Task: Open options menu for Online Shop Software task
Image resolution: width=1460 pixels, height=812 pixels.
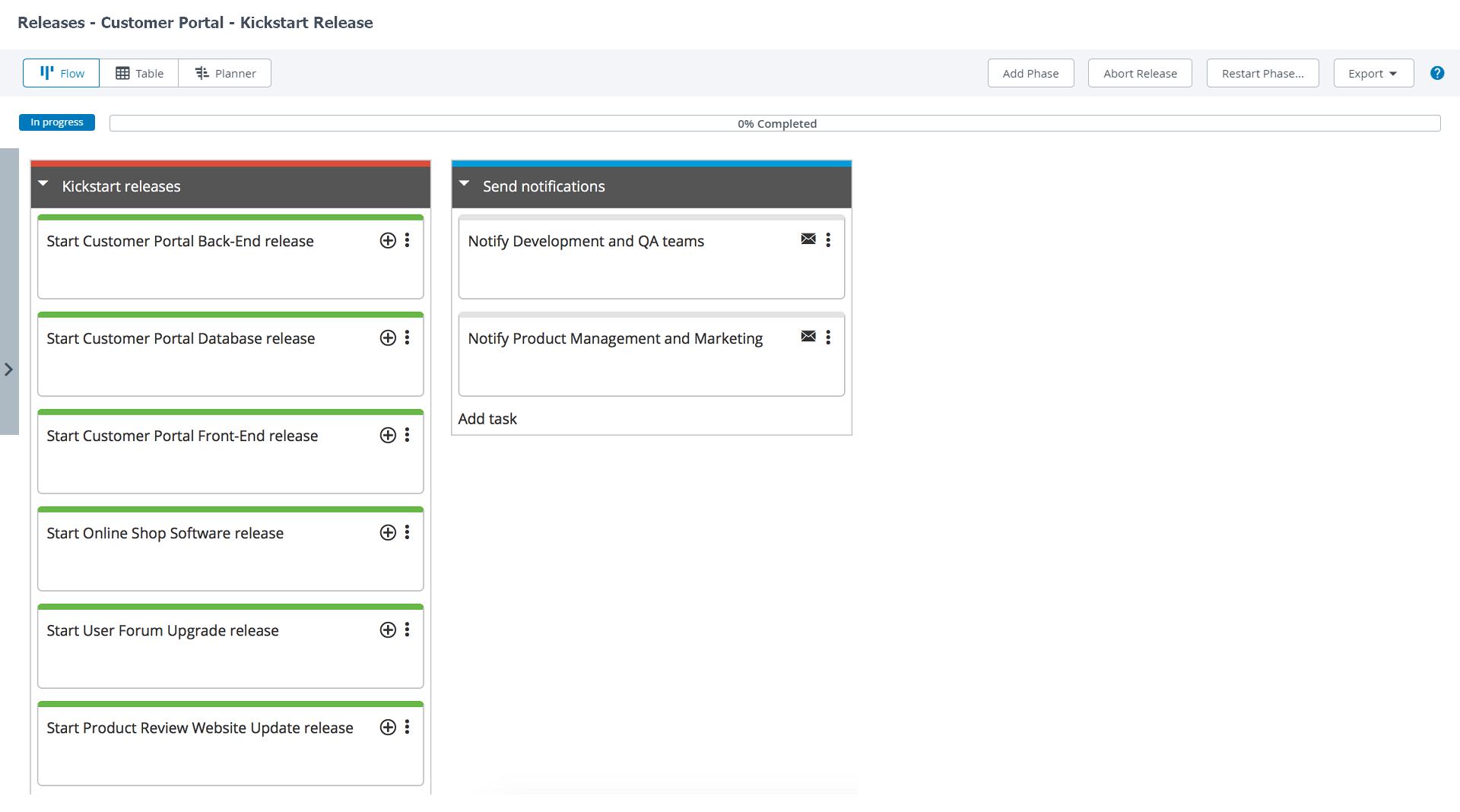Action: (408, 532)
